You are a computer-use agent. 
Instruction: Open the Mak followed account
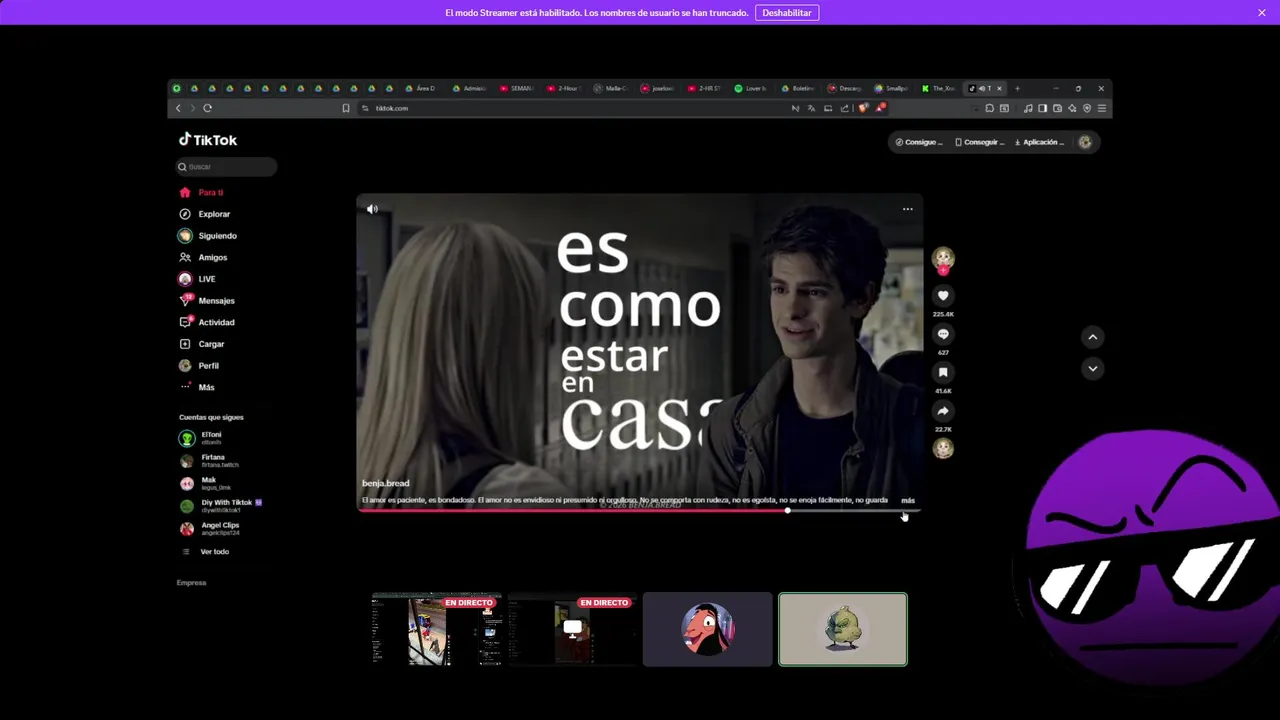click(x=205, y=483)
